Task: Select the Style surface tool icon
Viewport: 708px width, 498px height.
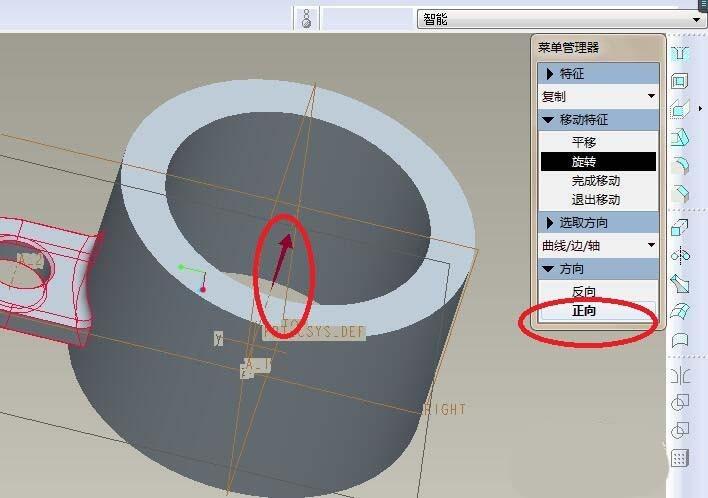Action: 680,340
